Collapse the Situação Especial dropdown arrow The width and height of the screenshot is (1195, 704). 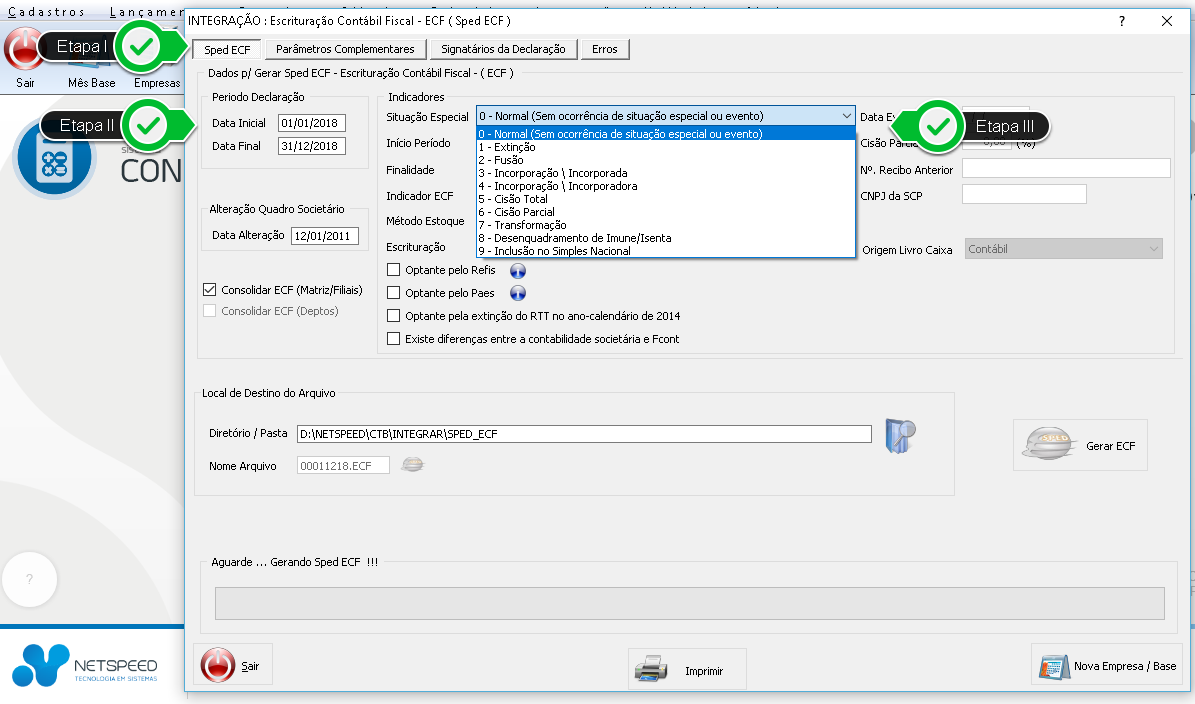(x=847, y=116)
